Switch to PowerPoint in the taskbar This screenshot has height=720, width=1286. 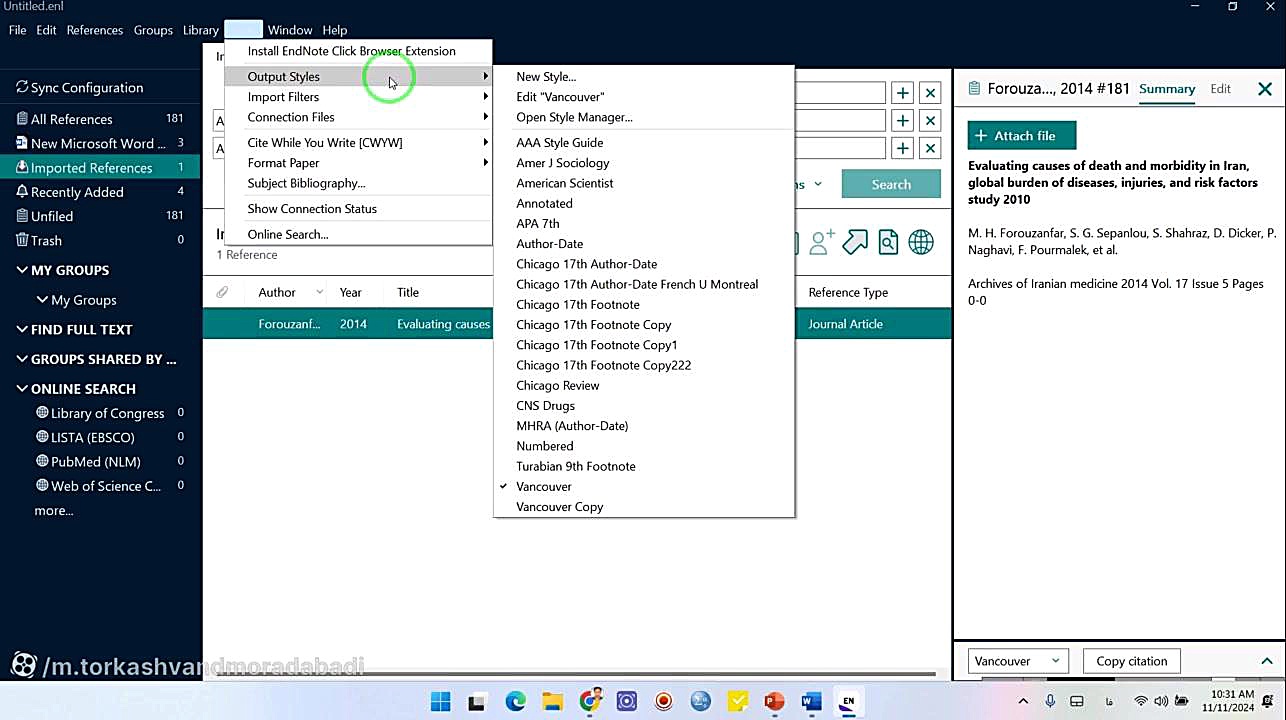pyautogui.click(x=774, y=702)
